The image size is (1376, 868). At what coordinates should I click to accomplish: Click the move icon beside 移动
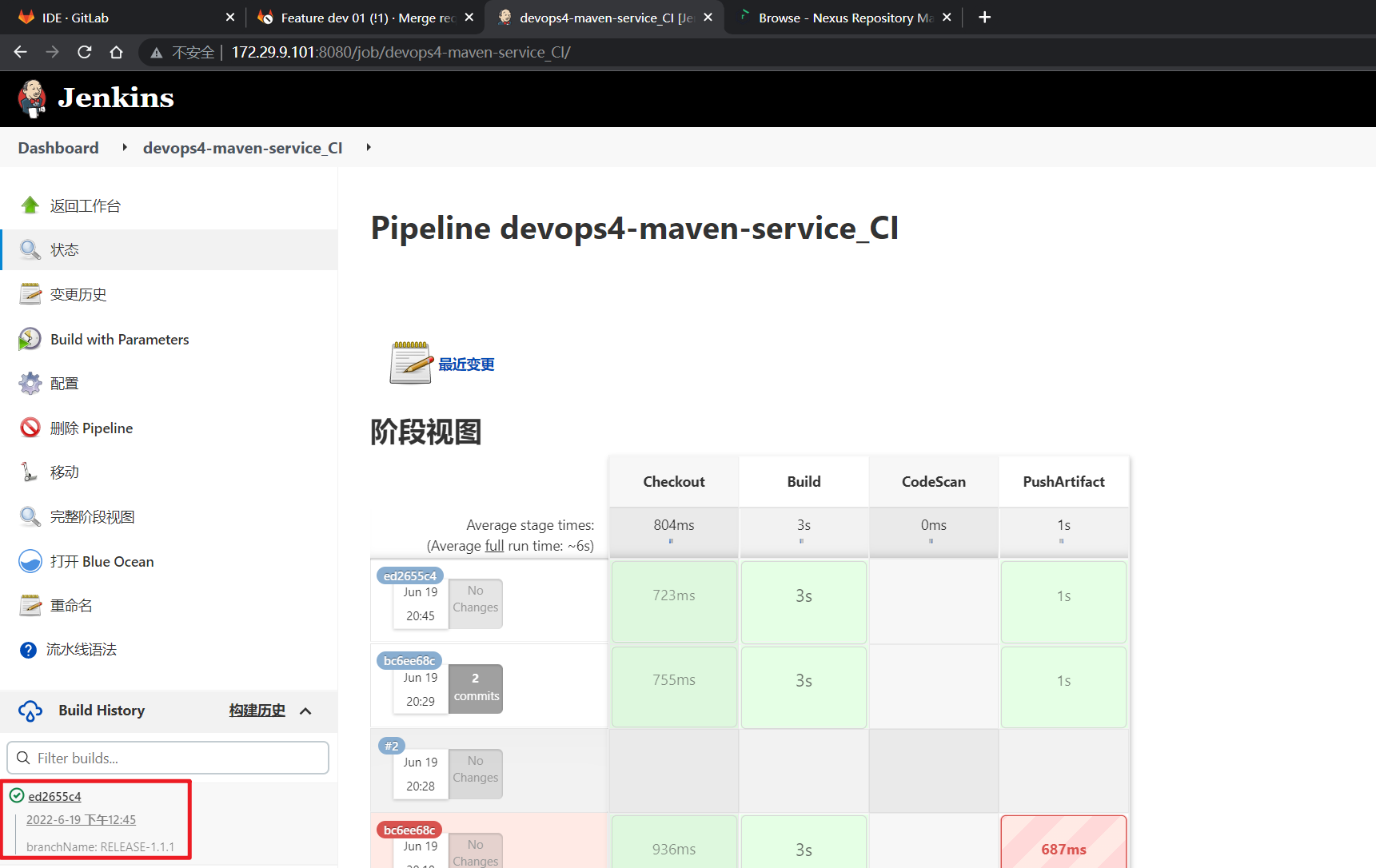[x=30, y=472]
